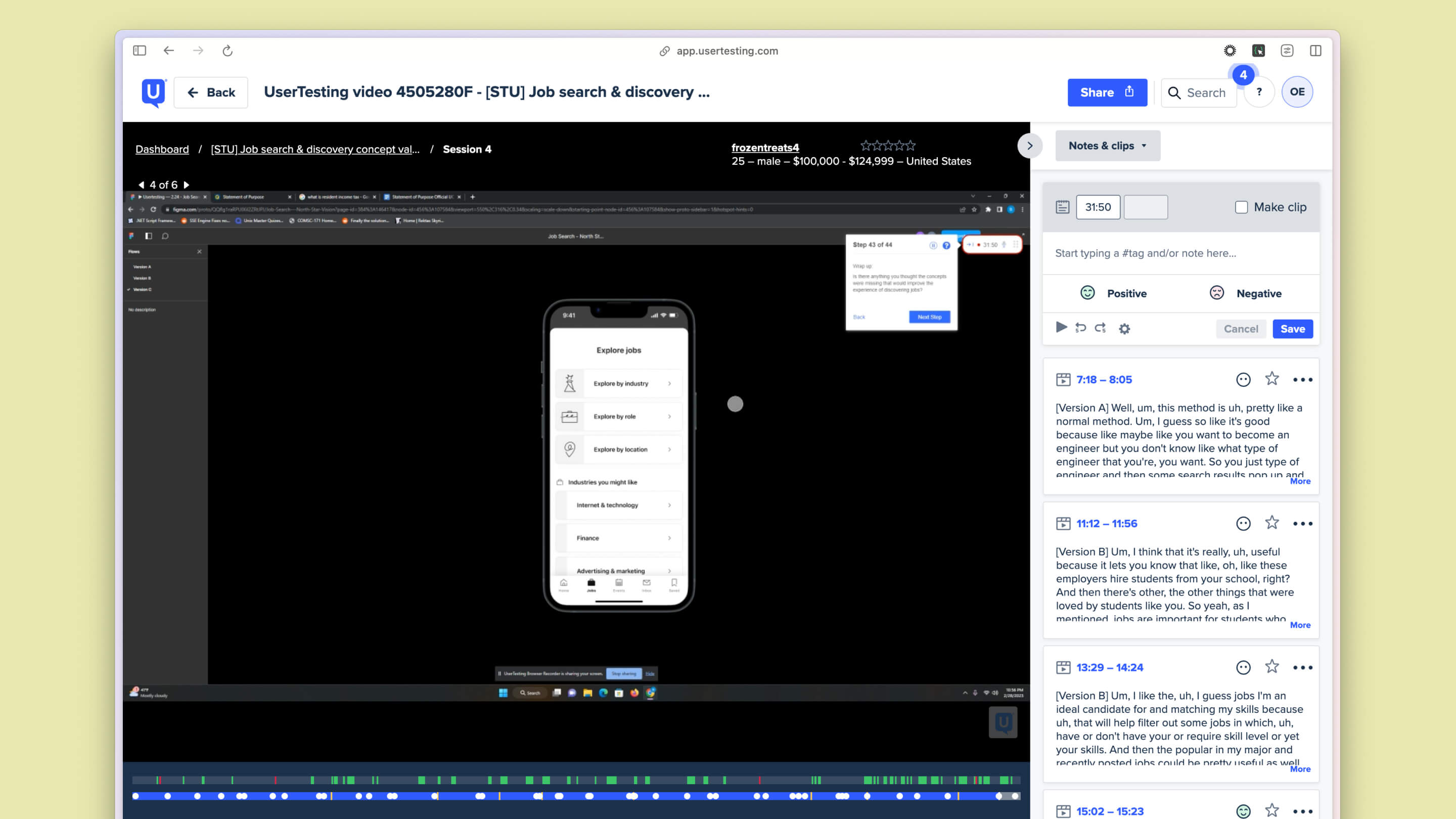Skip forward 5 seconds icon

pyautogui.click(x=1101, y=328)
